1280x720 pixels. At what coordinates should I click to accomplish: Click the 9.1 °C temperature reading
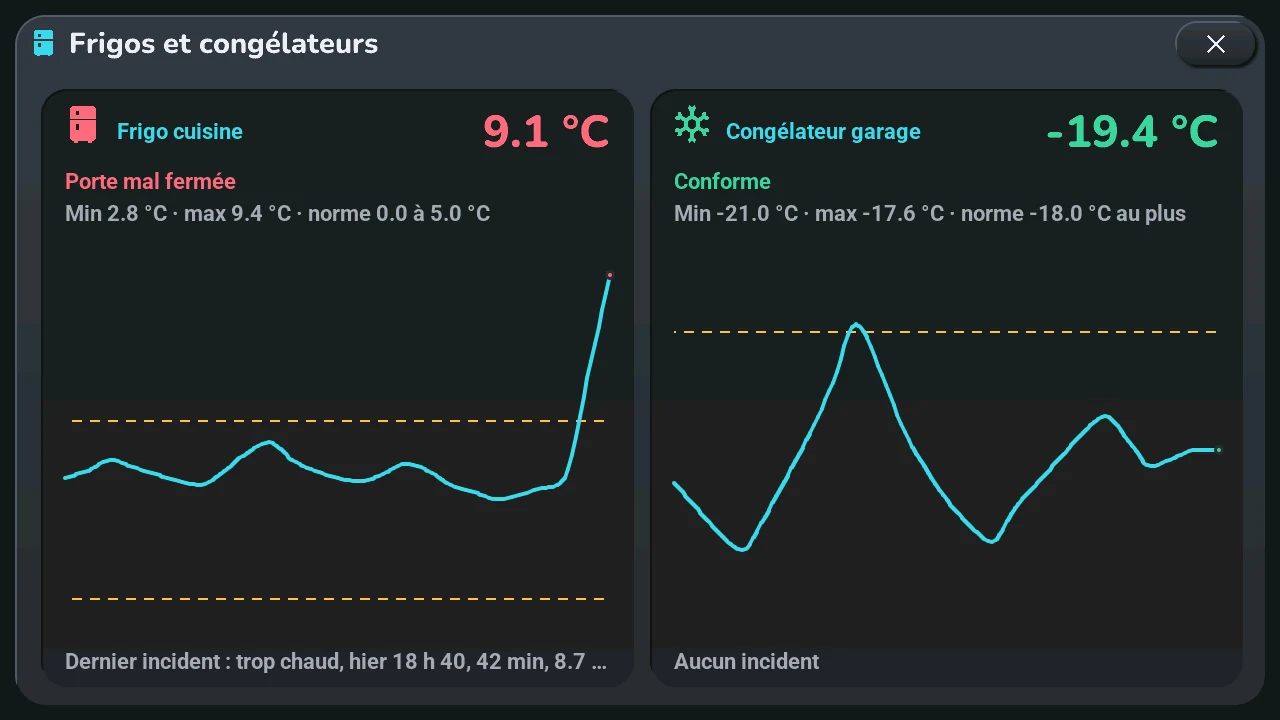click(546, 131)
